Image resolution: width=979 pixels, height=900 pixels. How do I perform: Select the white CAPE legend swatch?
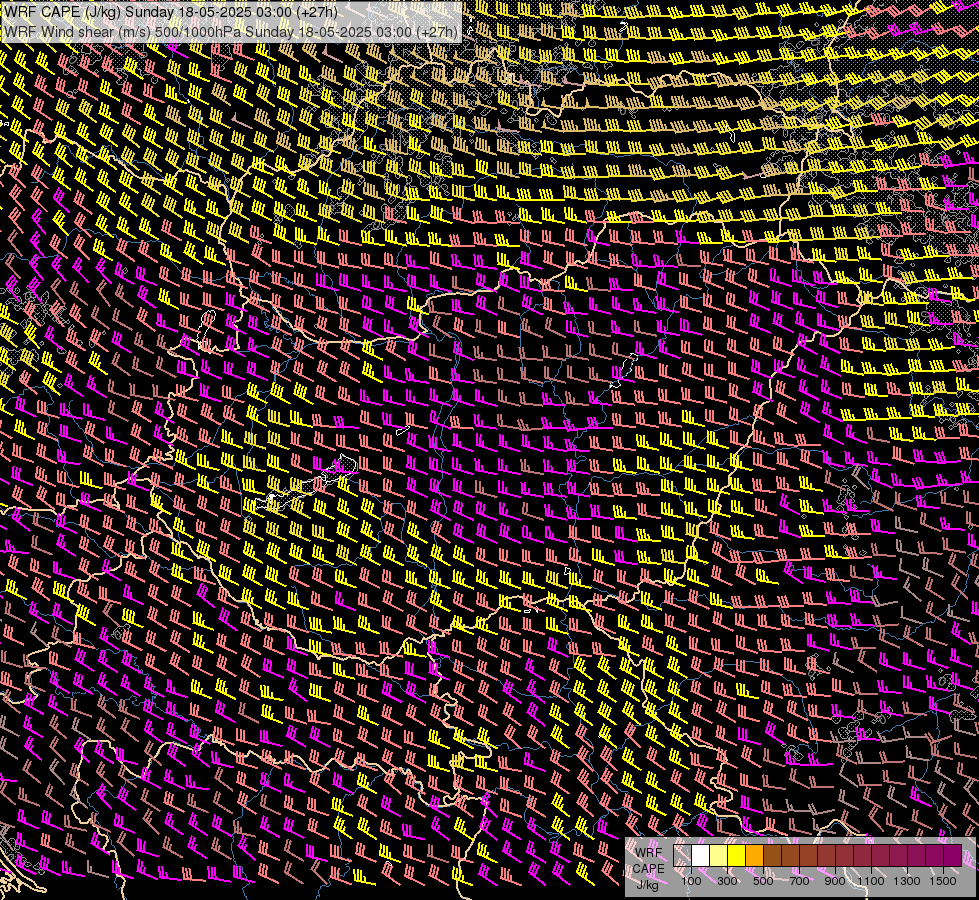(x=701, y=855)
